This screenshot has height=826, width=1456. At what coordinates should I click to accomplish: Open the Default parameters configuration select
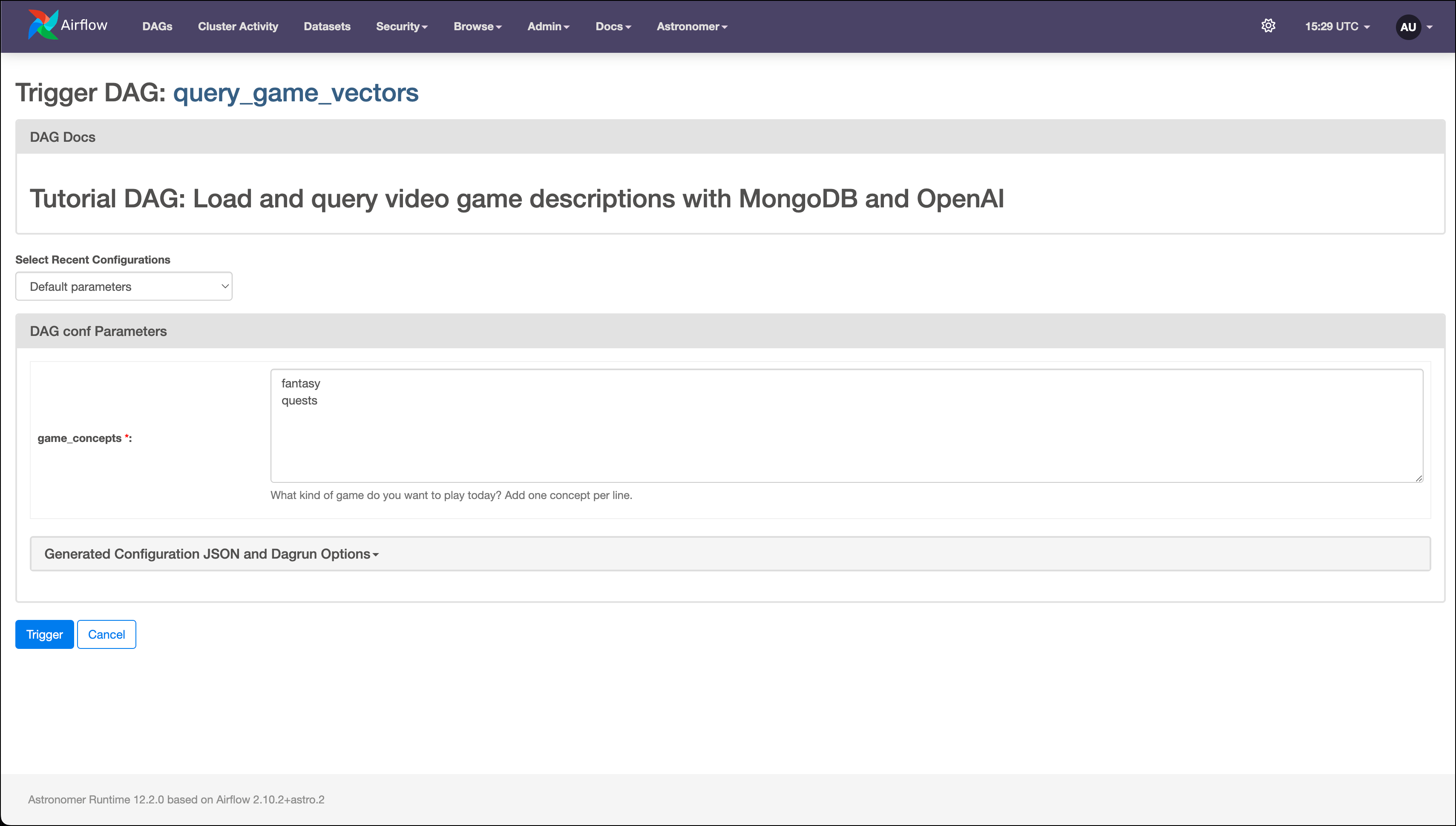[x=124, y=287]
